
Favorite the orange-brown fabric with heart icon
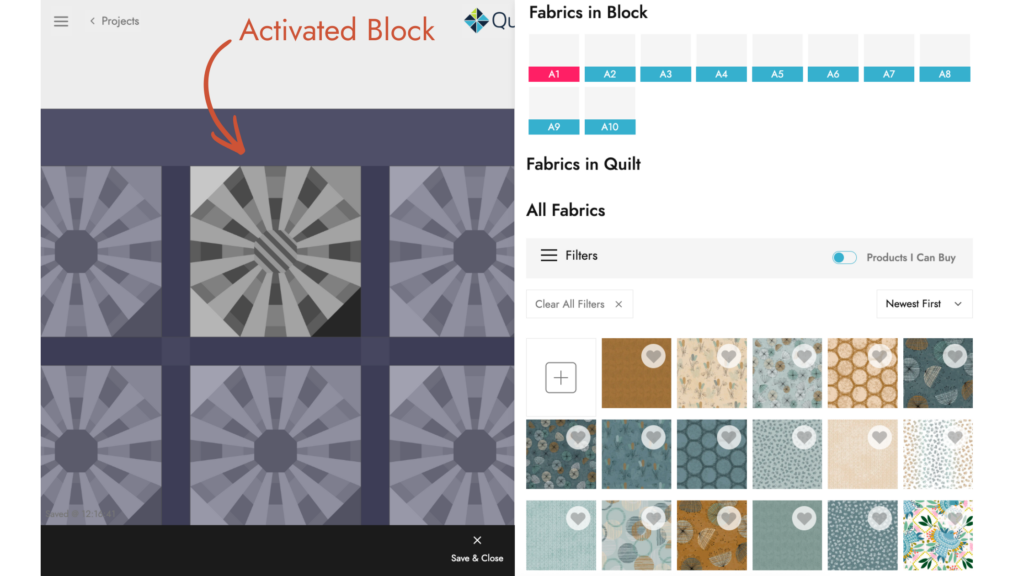pyautogui.click(x=653, y=356)
